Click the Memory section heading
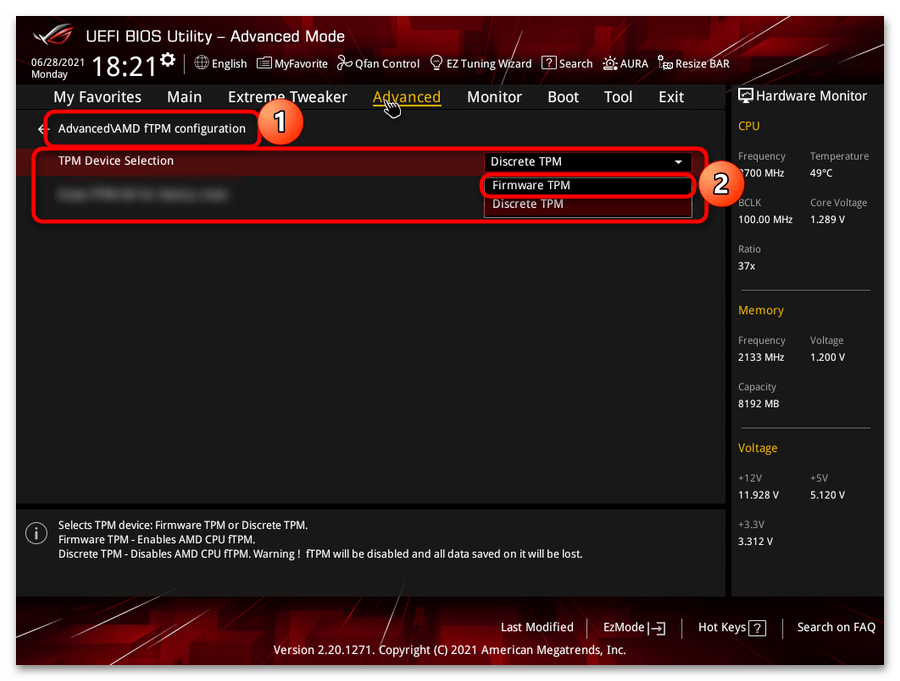 pos(761,311)
